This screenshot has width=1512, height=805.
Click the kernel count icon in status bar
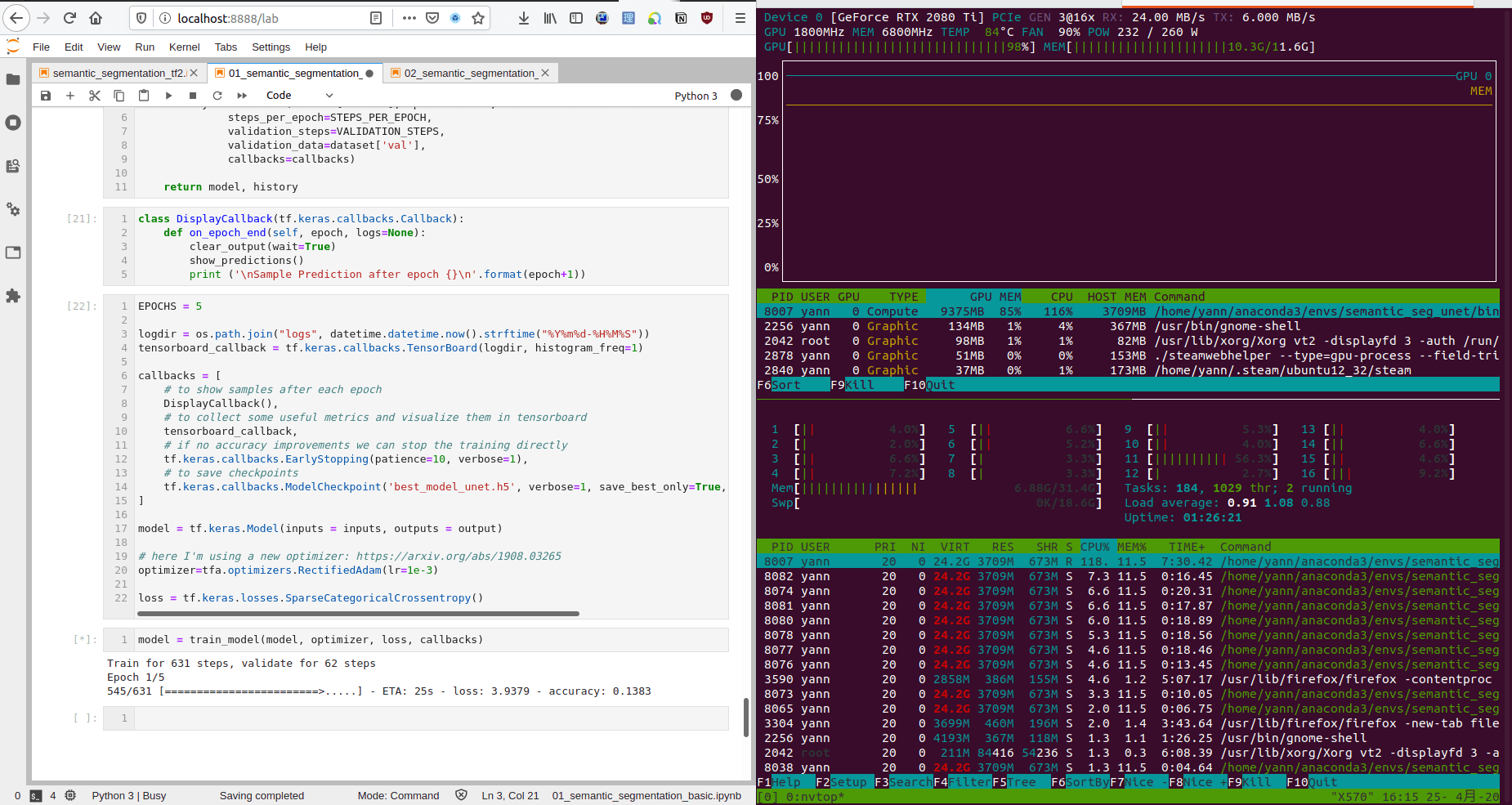point(70,795)
